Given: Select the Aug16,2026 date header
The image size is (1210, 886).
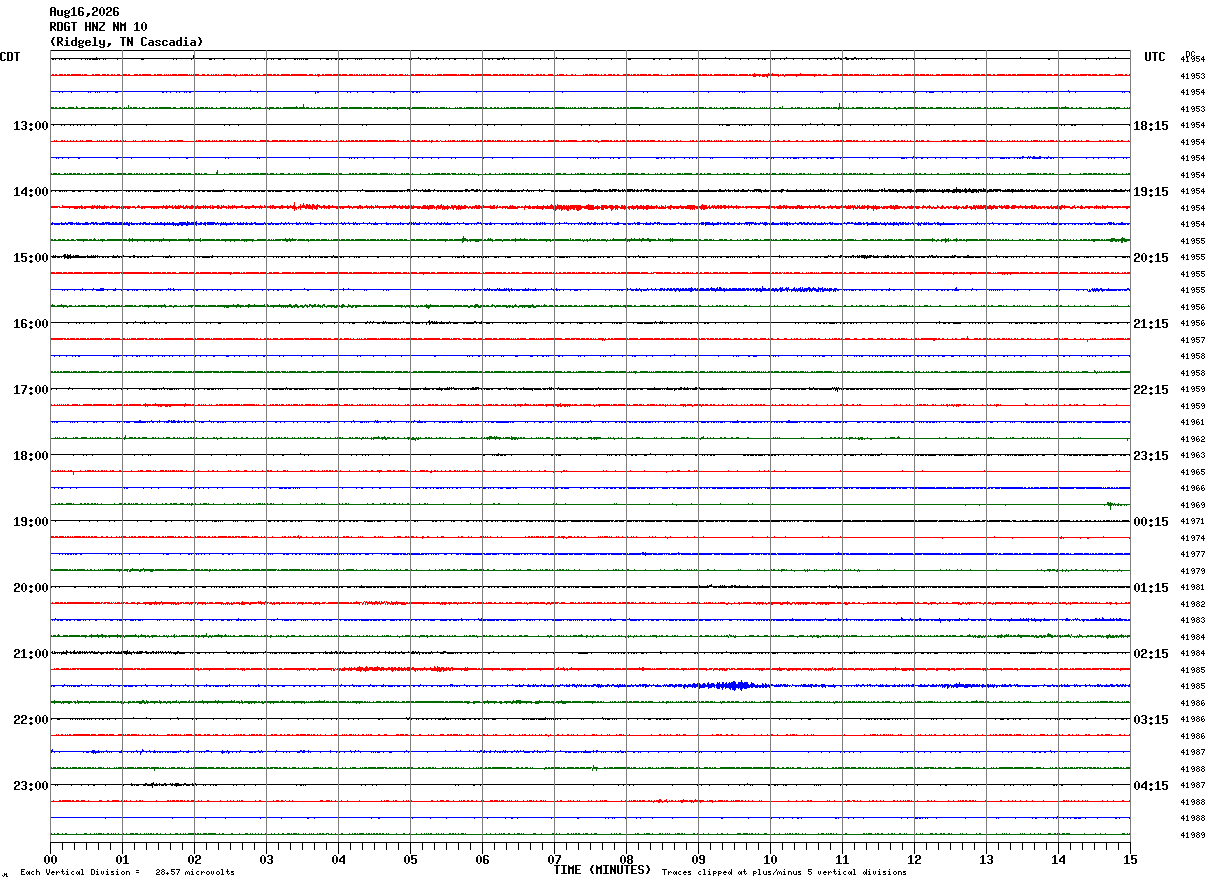Looking at the screenshot, I should click(84, 12).
